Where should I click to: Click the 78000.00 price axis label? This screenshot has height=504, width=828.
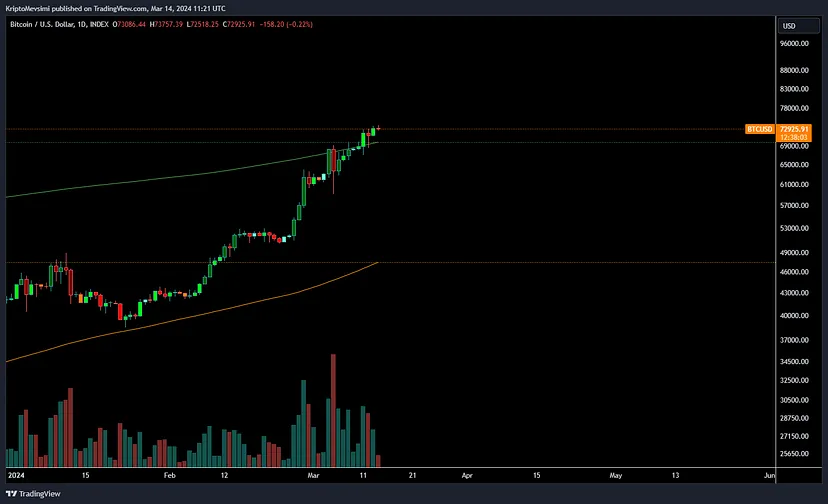coord(794,108)
